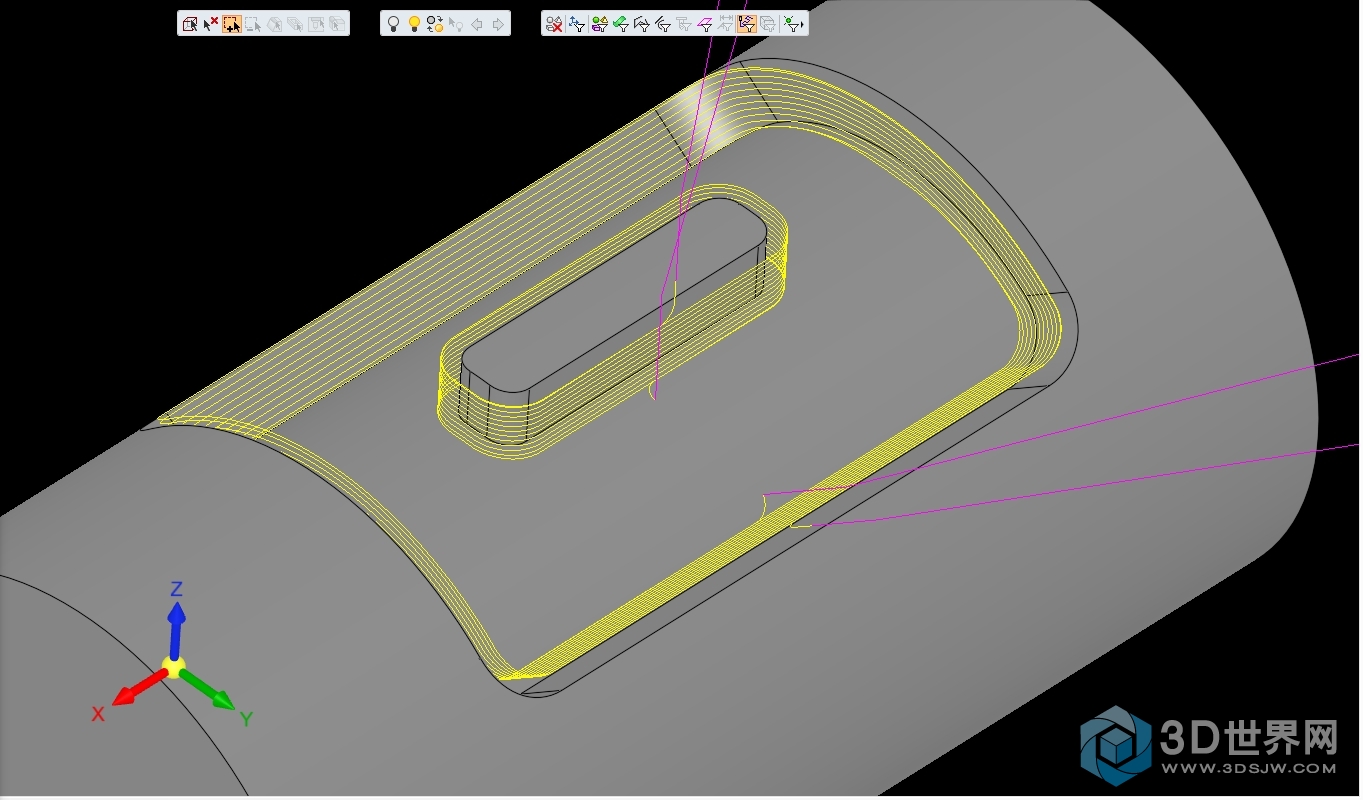Click the red X axis of the view triad
This screenshot has width=1363, height=800.
140,687
